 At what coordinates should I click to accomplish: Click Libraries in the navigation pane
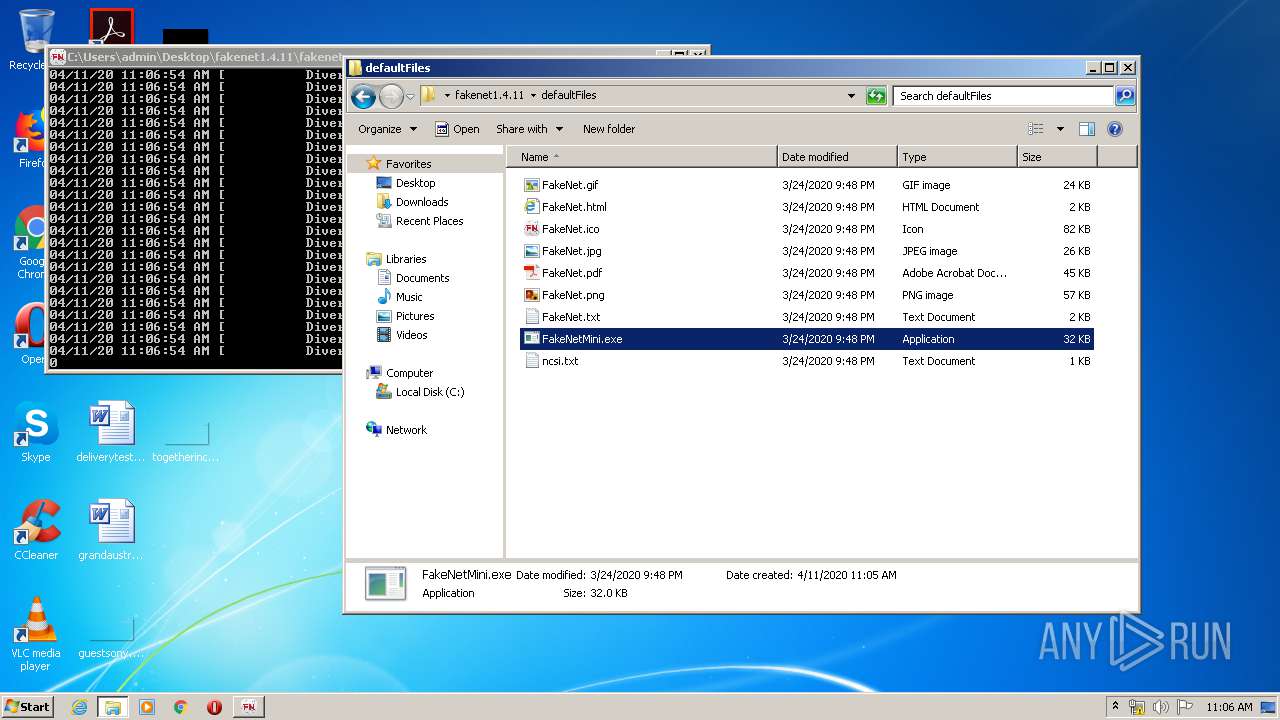(406, 259)
